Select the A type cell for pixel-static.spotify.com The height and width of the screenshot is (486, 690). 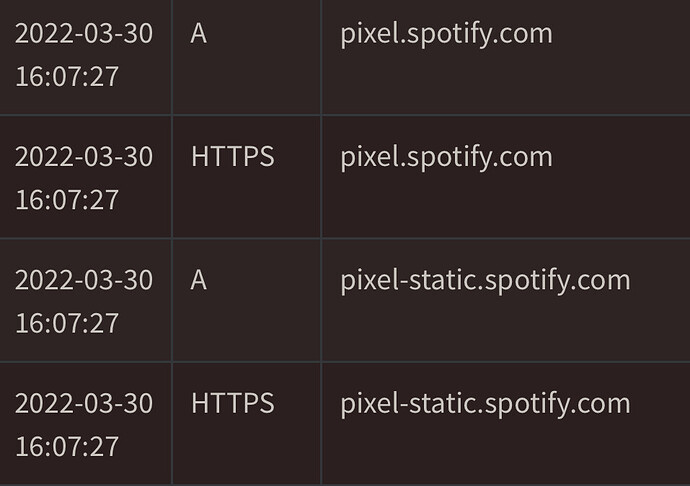click(x=199, y=280)
